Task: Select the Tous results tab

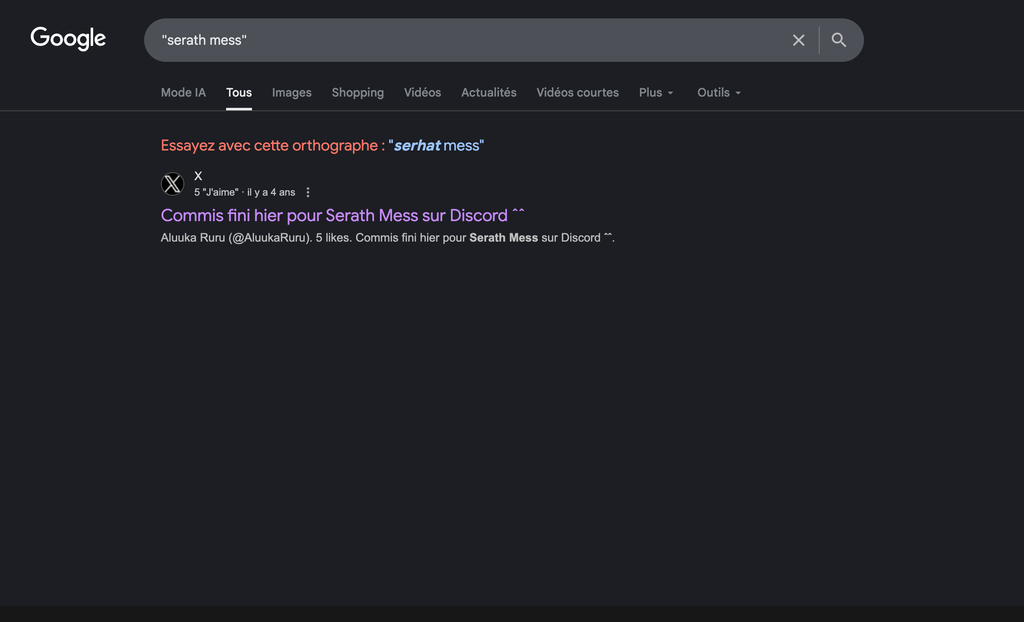Action: (x=239, y=92)
